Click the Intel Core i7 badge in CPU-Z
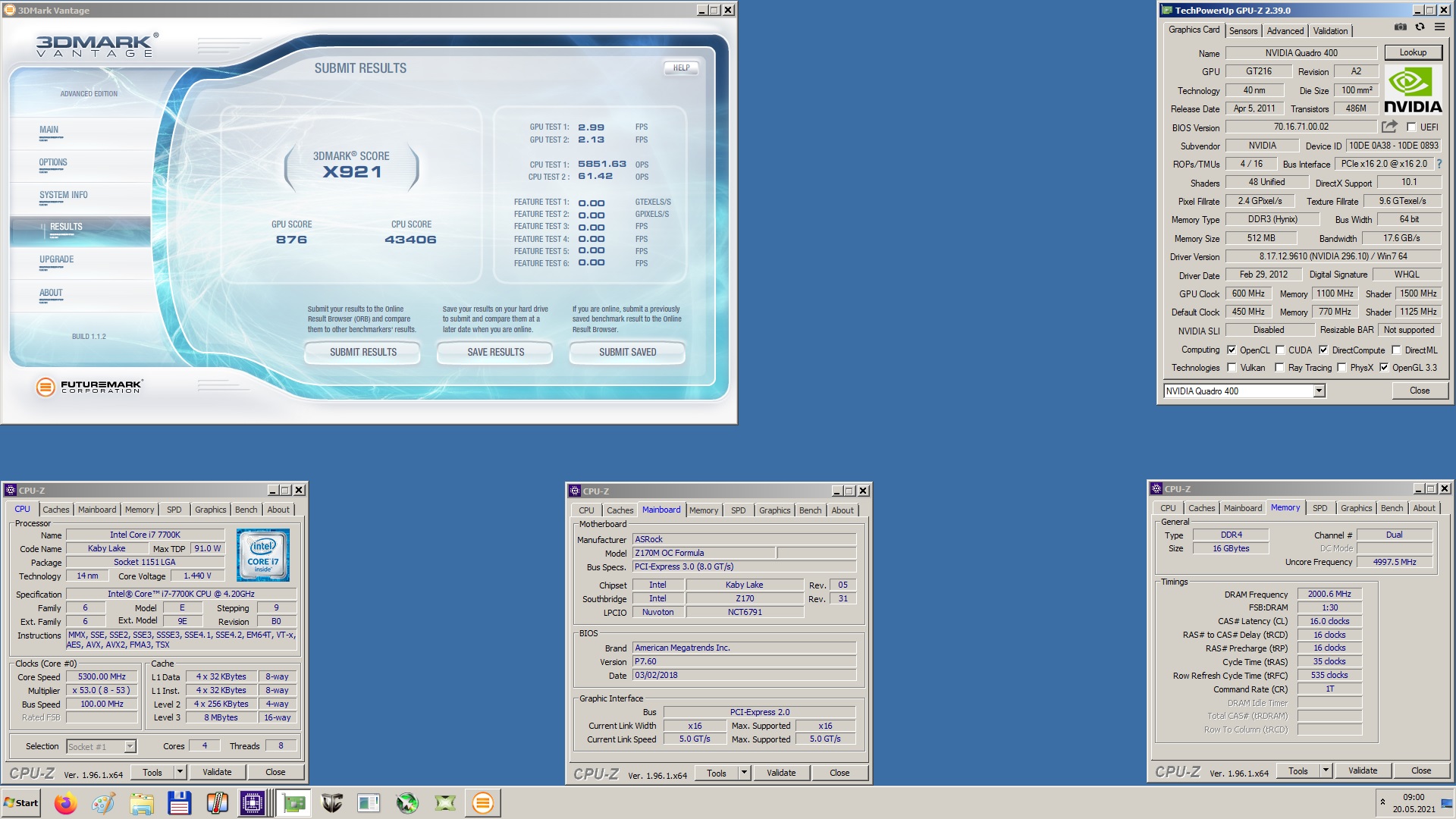 pos(262,556)
